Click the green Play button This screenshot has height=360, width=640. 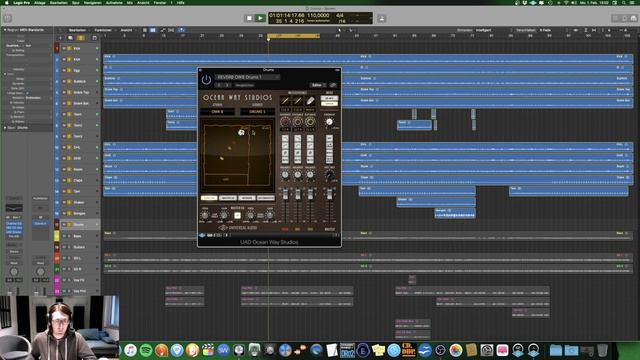[260, 18]
